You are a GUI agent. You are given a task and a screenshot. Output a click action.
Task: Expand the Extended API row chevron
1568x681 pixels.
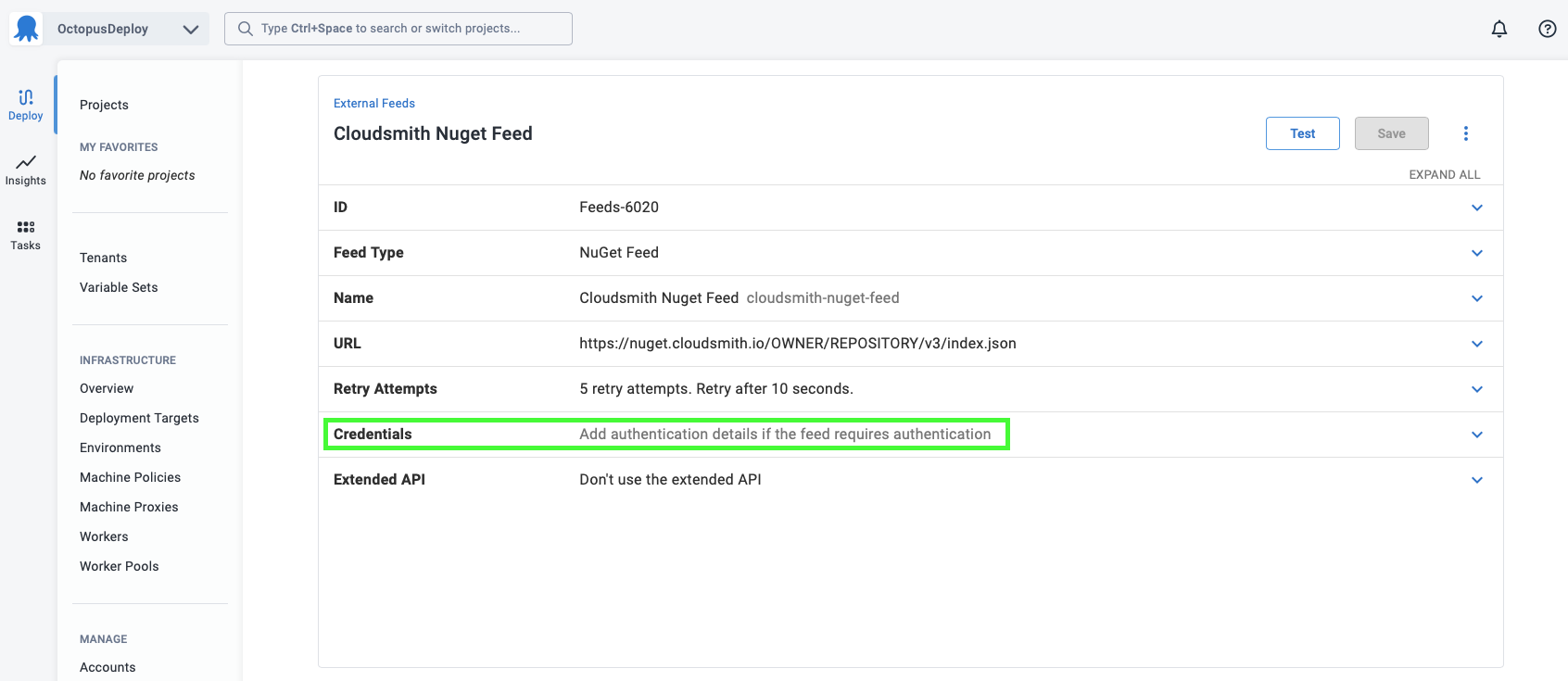pos(1477,480)
